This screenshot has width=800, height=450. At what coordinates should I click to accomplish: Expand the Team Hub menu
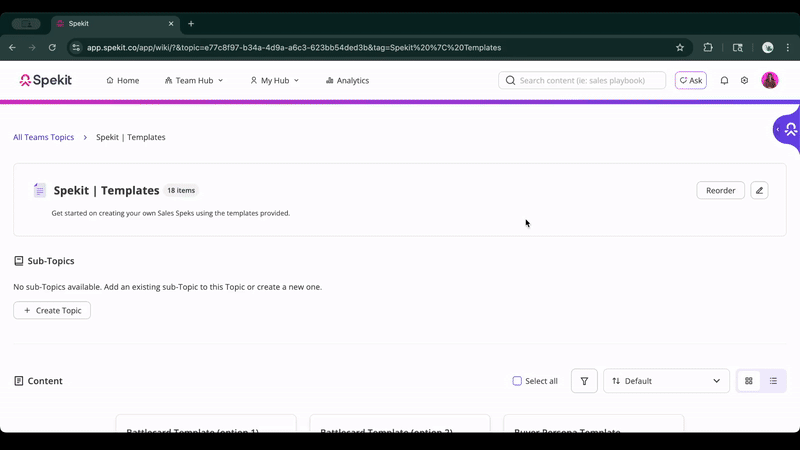point(194,81)
